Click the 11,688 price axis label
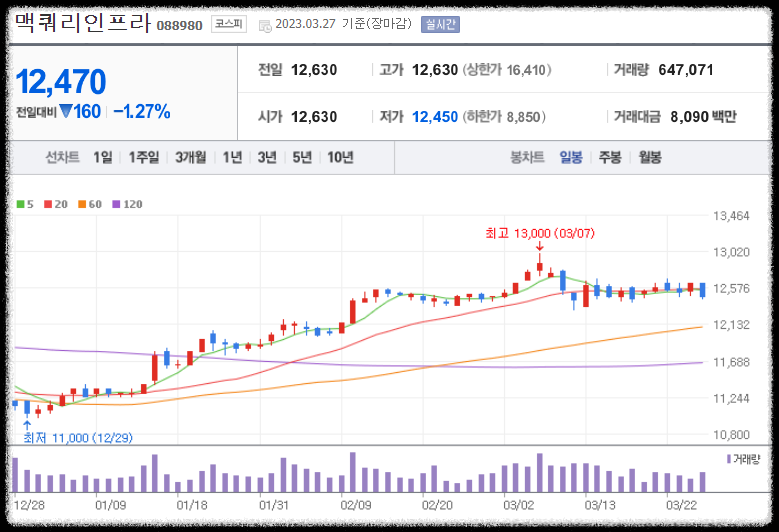Viewport: 779px width, 532px height. coord(731,362)
